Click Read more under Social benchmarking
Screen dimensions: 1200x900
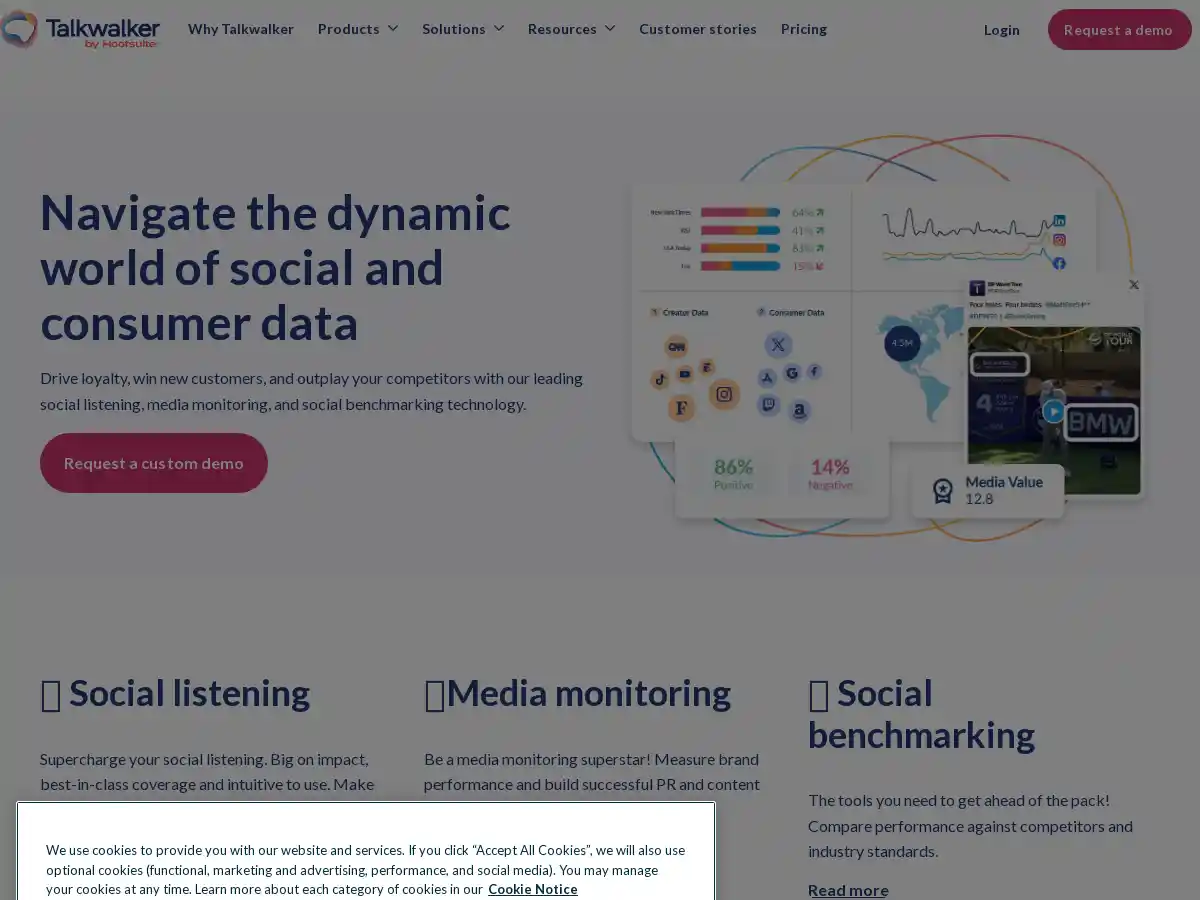(x=848, y=890)
